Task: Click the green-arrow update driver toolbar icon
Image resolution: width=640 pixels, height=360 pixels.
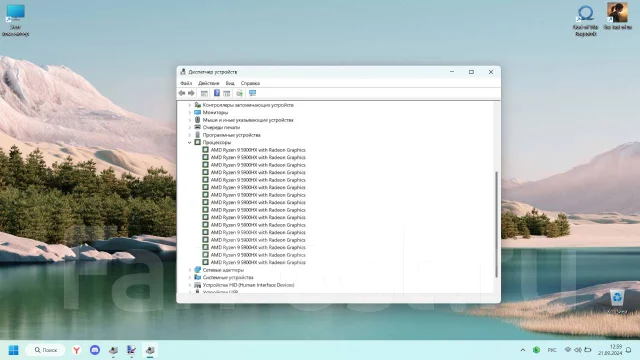Action: coord(240,93)
